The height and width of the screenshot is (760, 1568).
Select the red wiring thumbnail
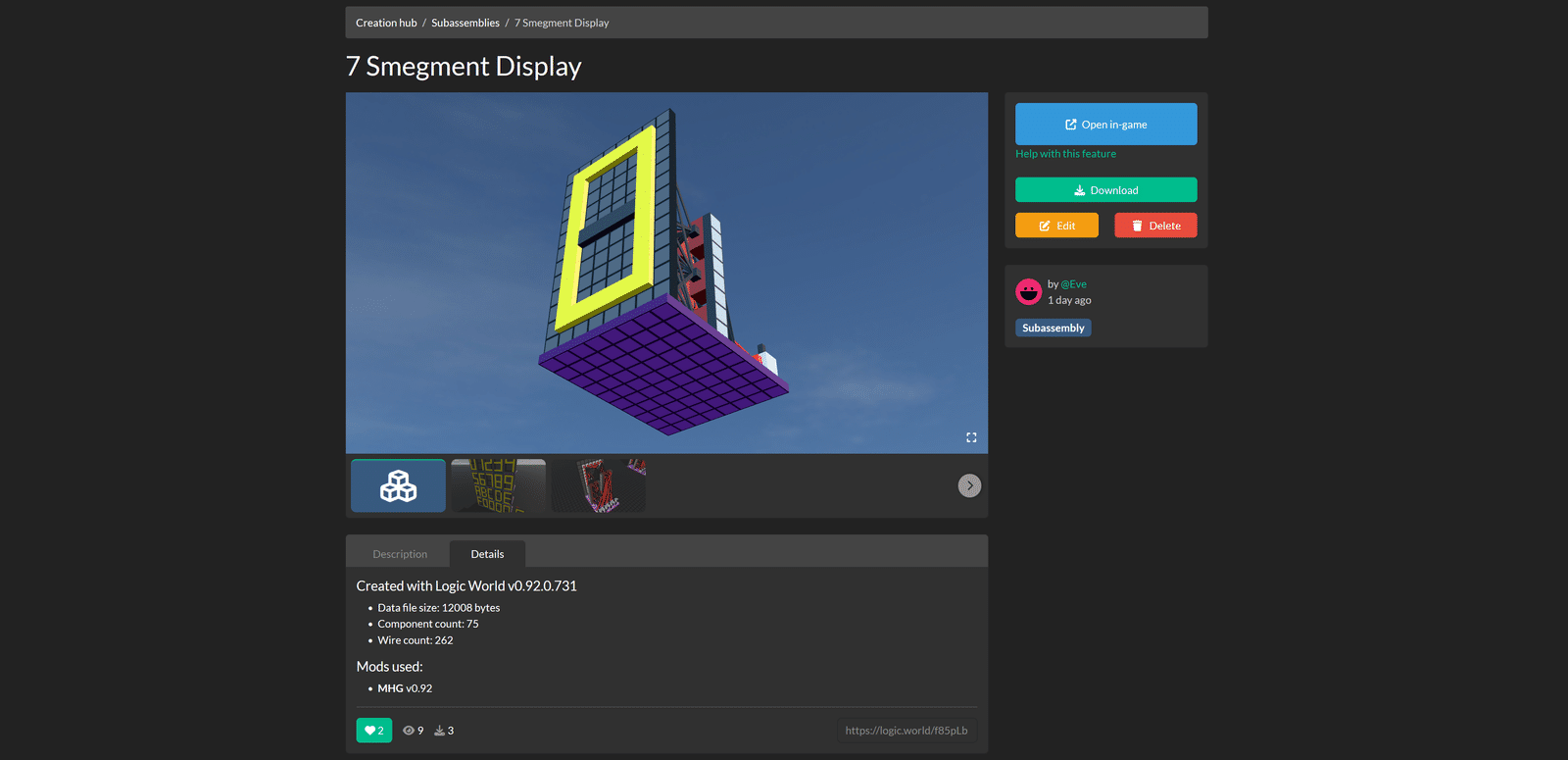599,485
